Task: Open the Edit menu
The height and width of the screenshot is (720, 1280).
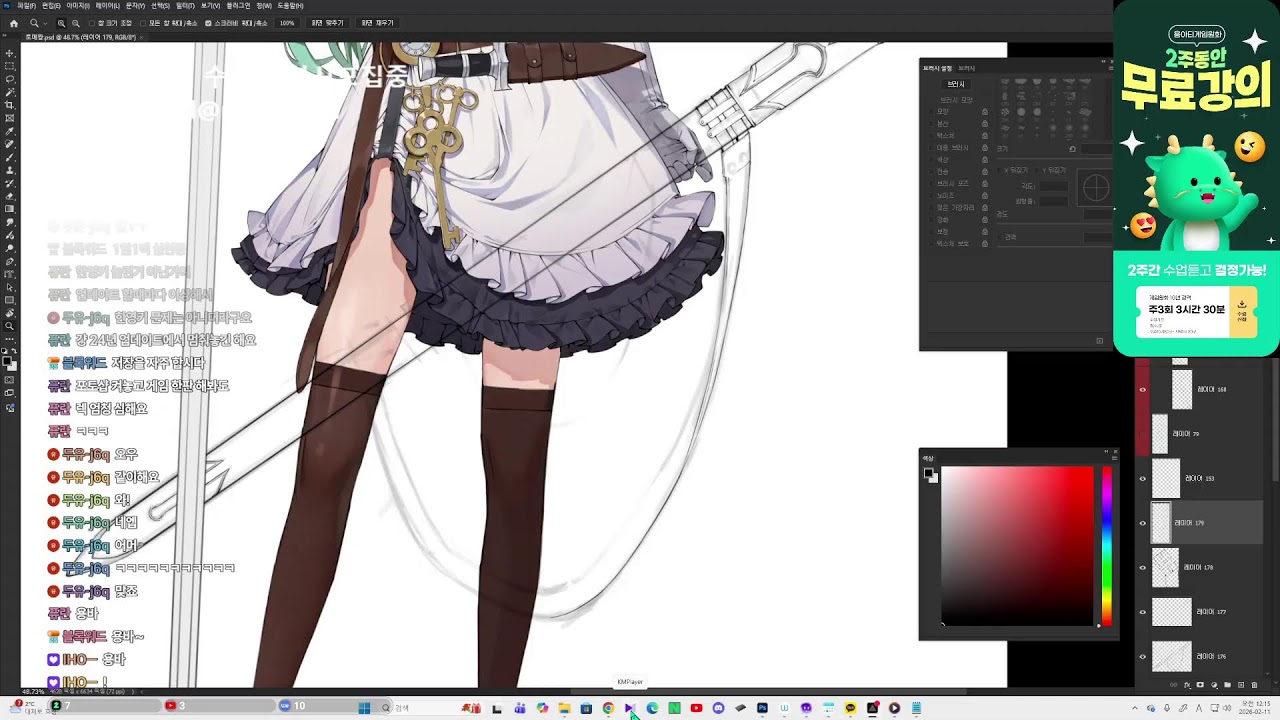Action: point(51,6)
